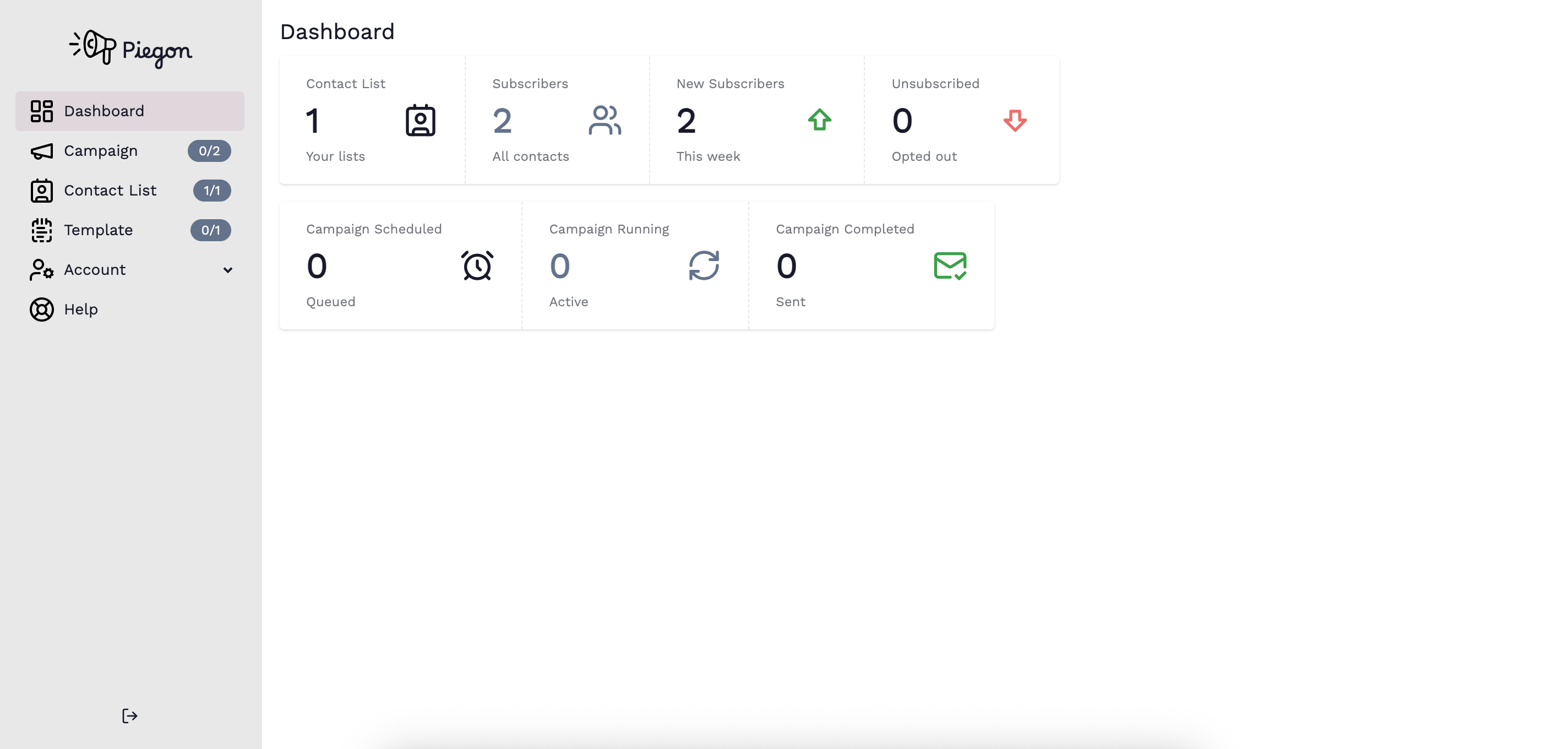The width and height of the screenshot is (1568, 749).
Task: Click the Campaign Running count value 0
Action: (x=559, y=266)
